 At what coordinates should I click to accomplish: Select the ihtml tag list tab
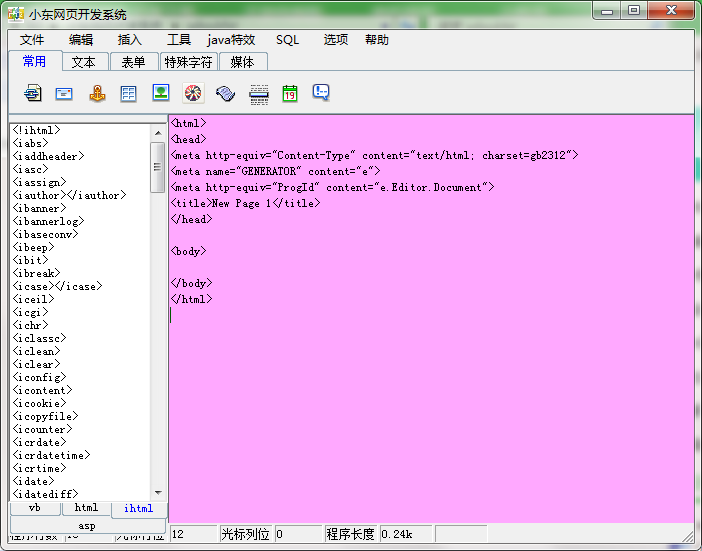[x=139, y=509]
